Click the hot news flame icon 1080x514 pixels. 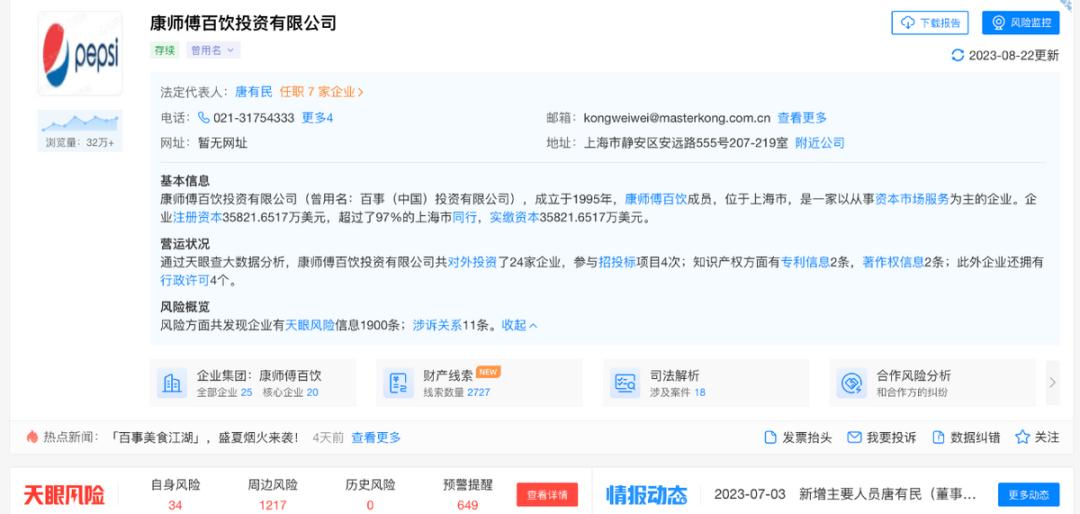tap(32, 438)
